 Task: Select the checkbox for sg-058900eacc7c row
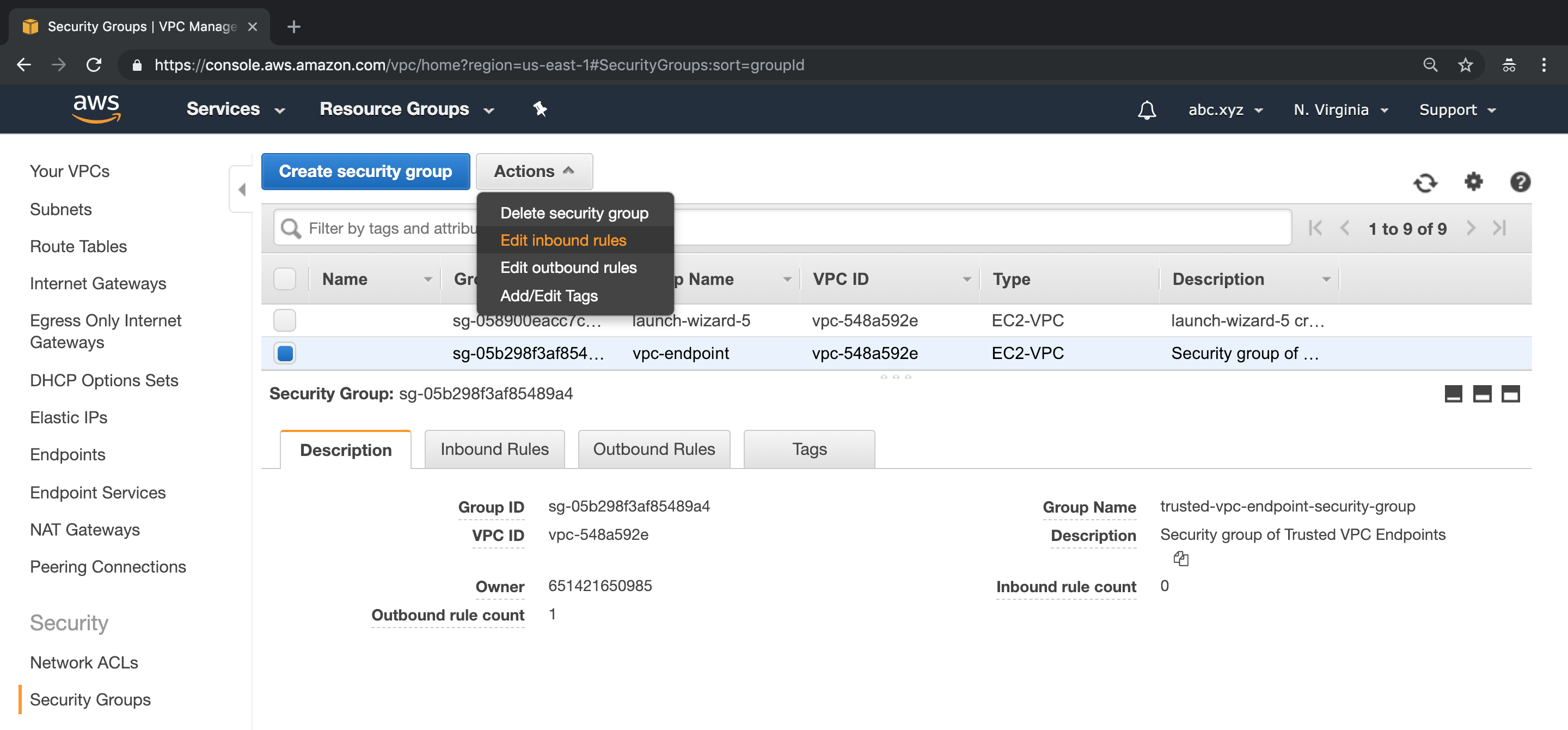click(x=284, y=320)
